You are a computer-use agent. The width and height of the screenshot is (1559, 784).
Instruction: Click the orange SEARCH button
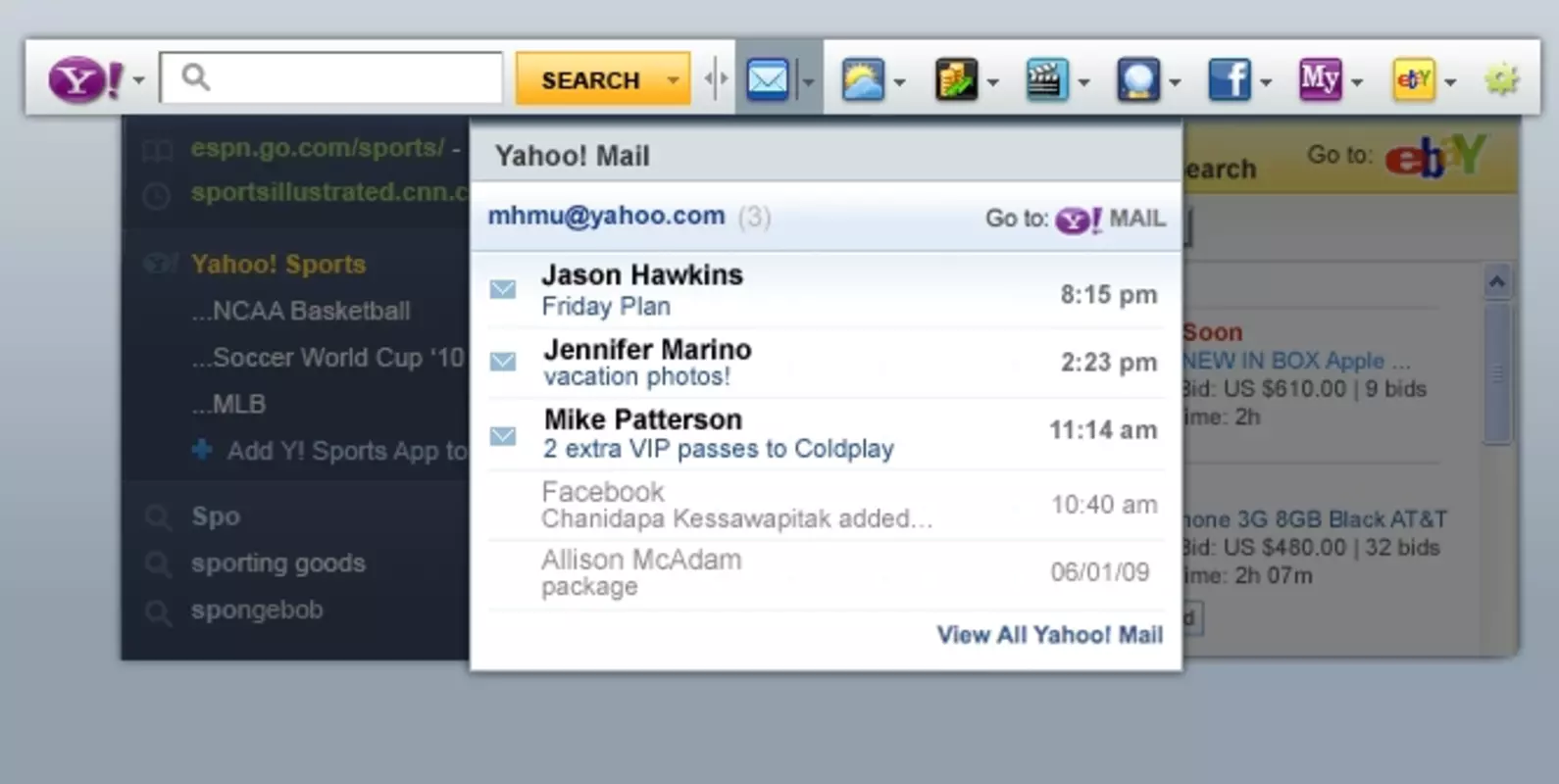tap(590, 79)
